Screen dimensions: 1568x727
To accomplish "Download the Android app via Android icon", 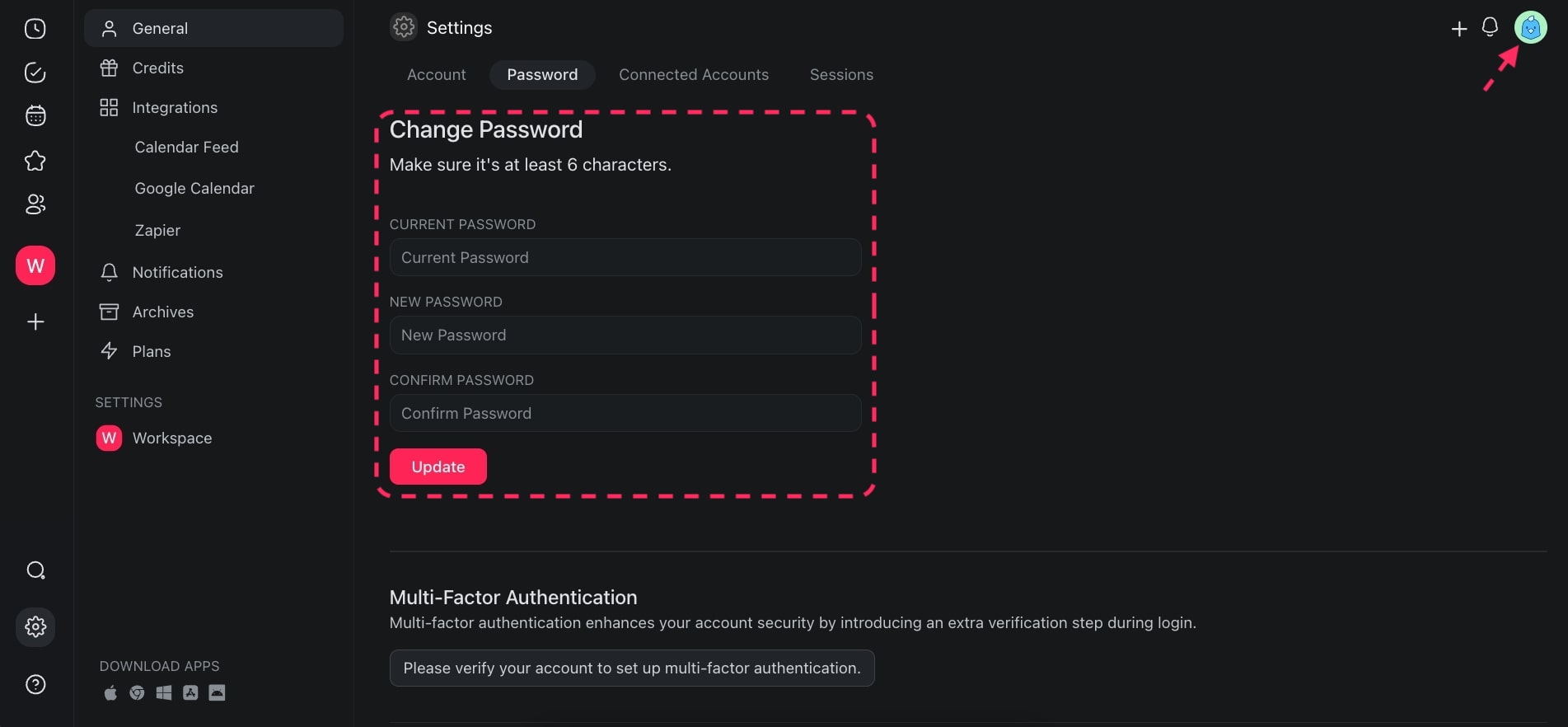I will pyautogui.click(x=217, y=692).
